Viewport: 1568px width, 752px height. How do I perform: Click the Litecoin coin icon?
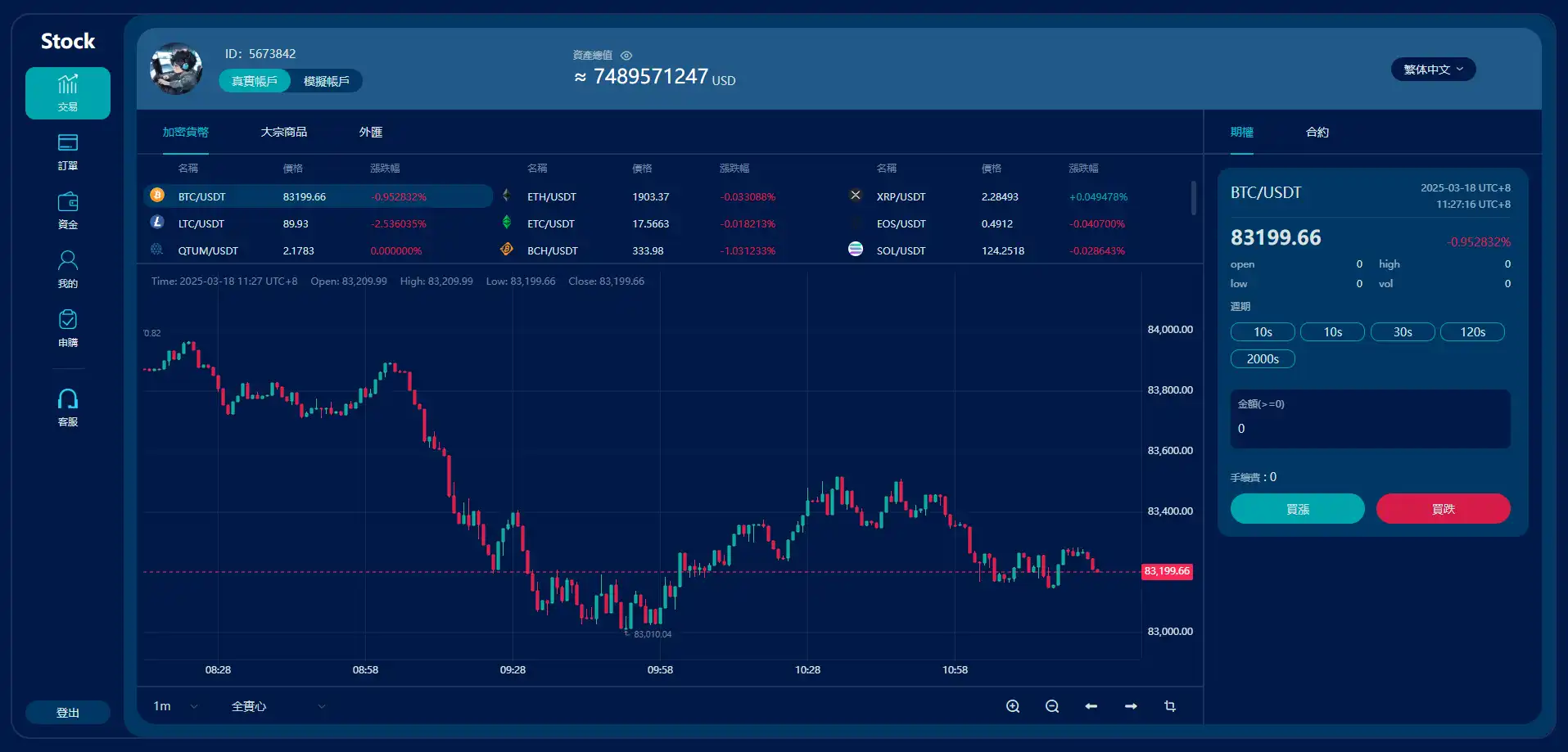(157, 223)
